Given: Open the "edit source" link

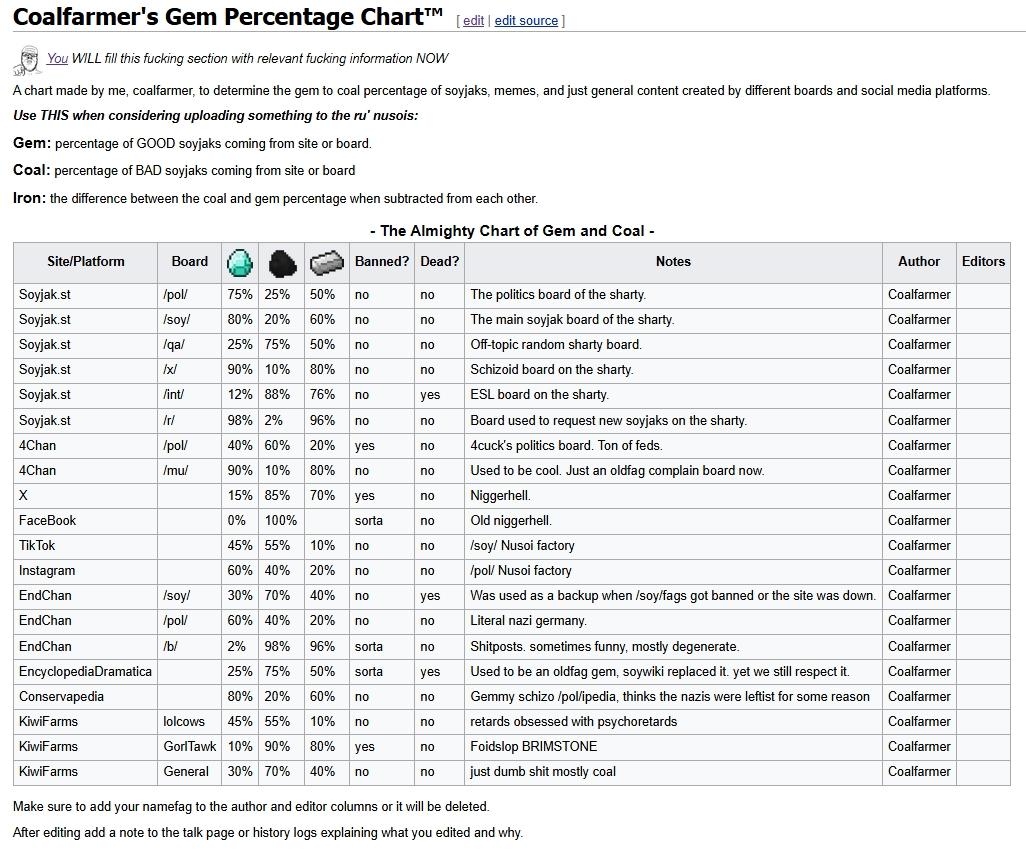Looking at the screenshot, I should [526, 20].
